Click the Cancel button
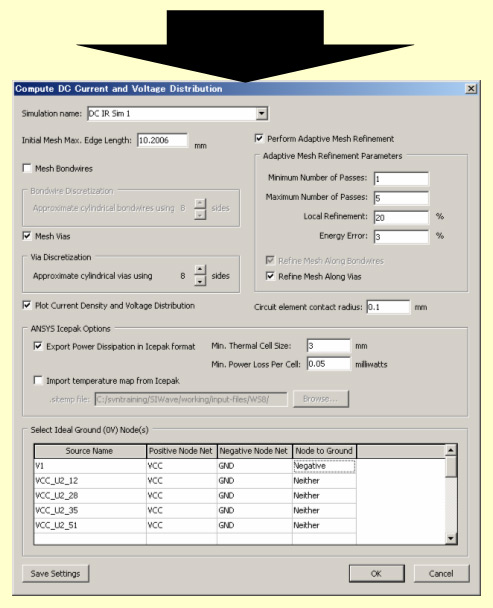Image resolution: width=493 pixels, height=608 pixels. point(441,573)
